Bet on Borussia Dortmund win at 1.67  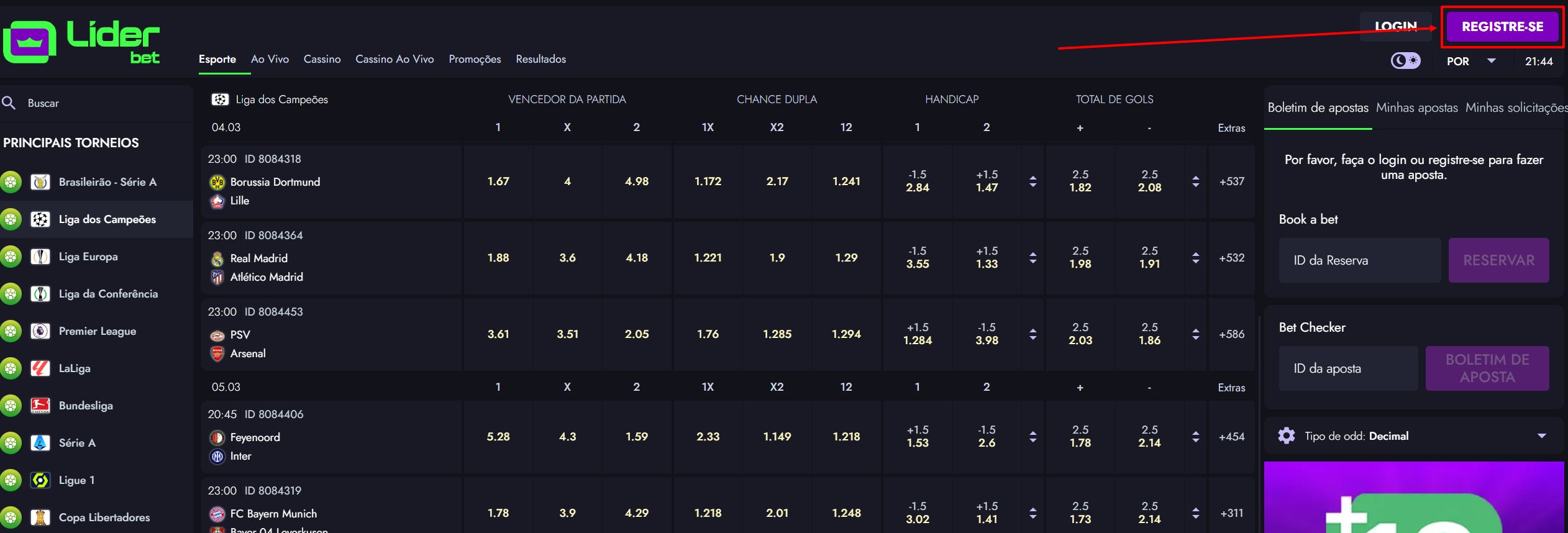click(x=498, y=181)
